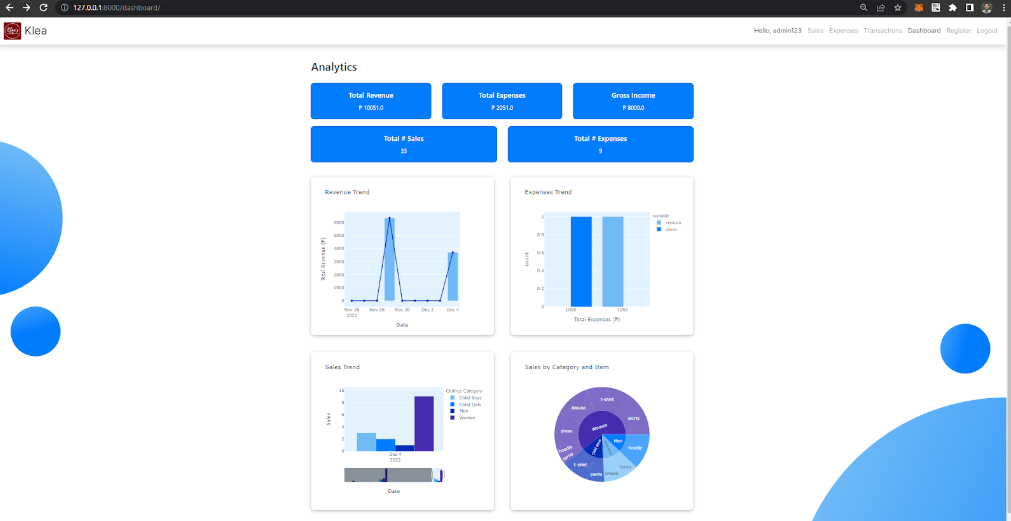This screenshot has height=521, width=1011.
Task: Click the dark blue store expenses bar
Action: click(x=581, y=262)
